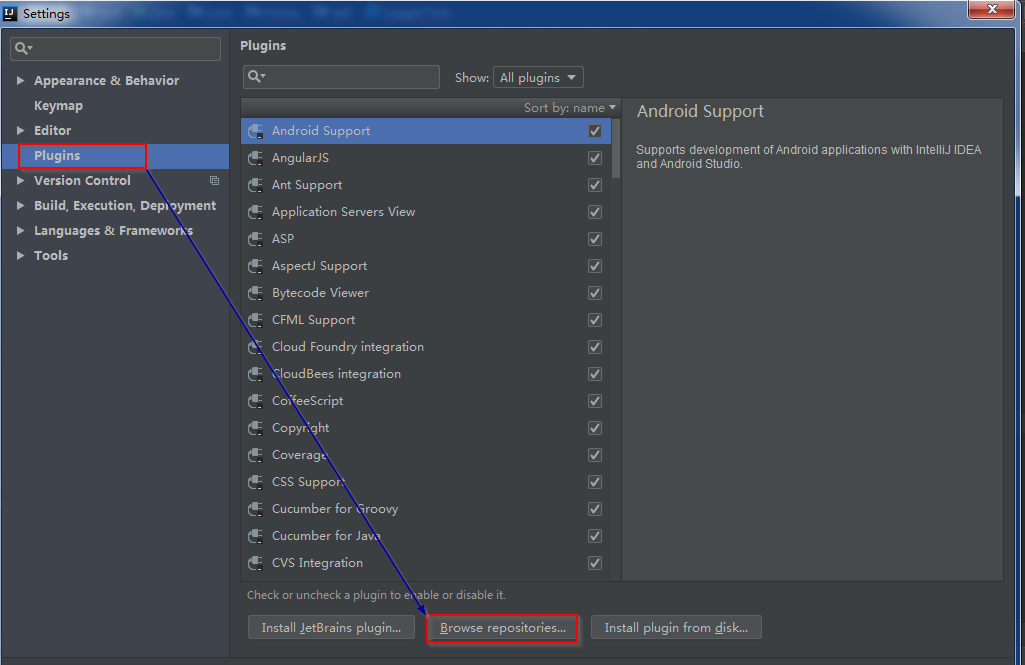The width and height of the screenshot is (1025, 665).
Task: Expand Languages & Frameworks arrow
Action: pyautogui.click(x=20, y=230)
